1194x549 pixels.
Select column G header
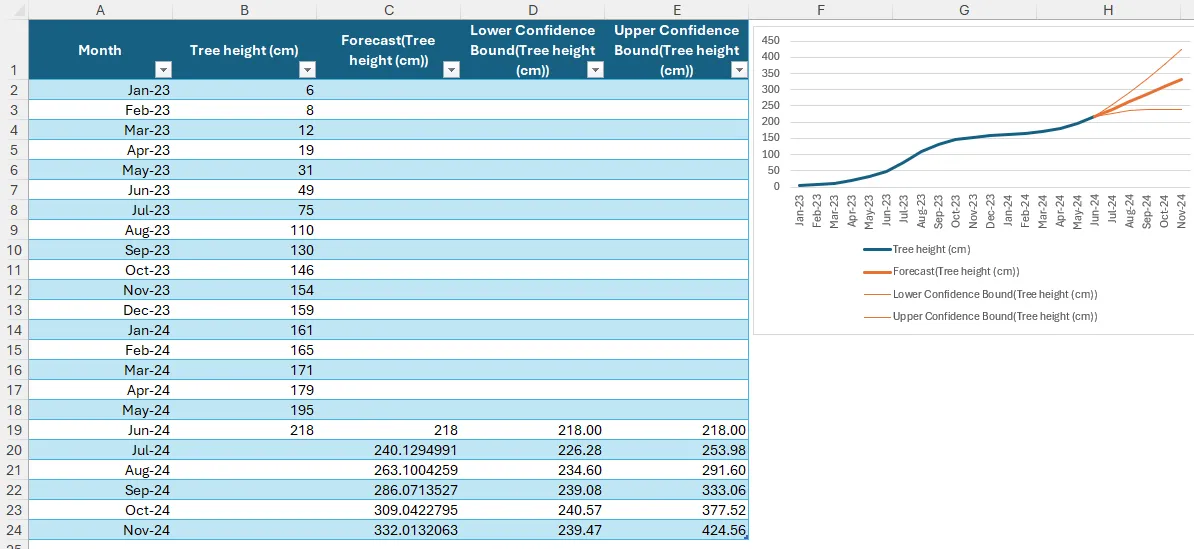point(965,10)
